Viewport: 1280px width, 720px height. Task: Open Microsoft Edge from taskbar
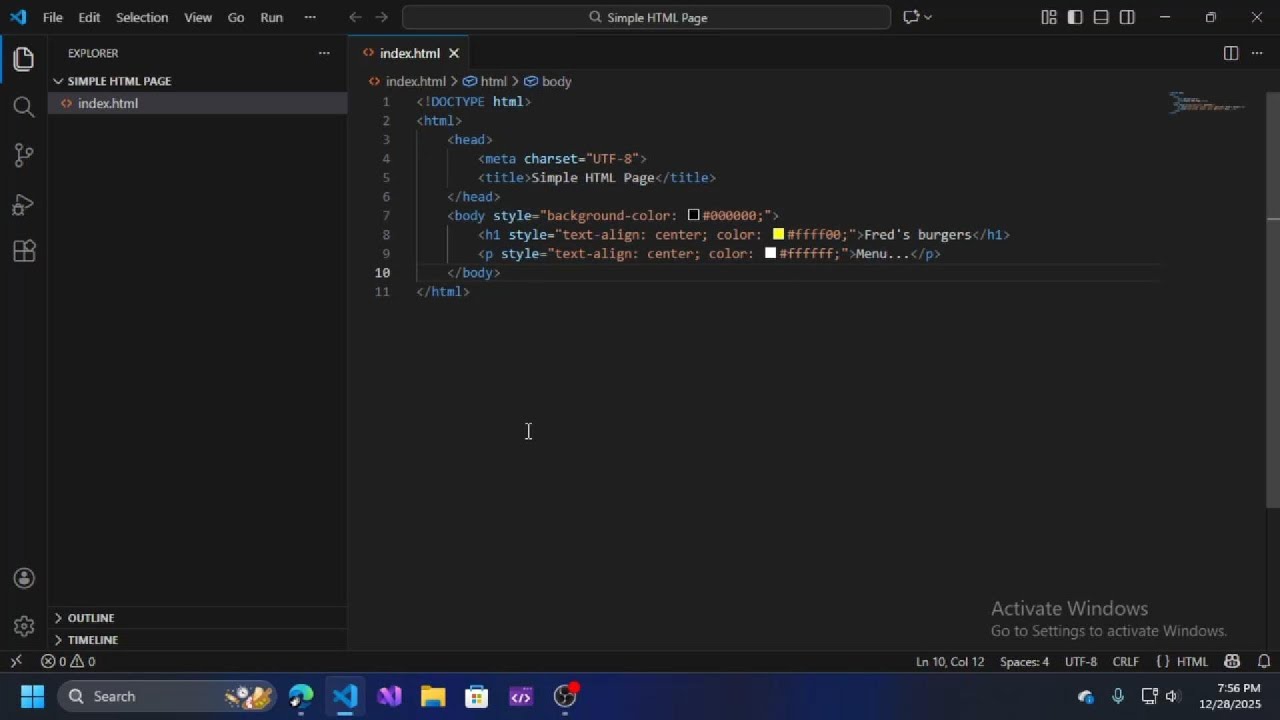pyautogui.click(x=301, y=696)
